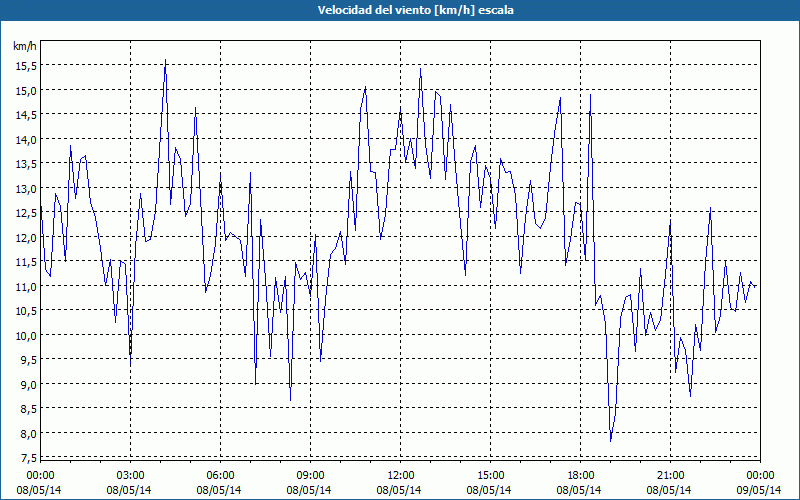Click the 14,0 y-axis value
The image size is (800, 500).
(26, 140)
